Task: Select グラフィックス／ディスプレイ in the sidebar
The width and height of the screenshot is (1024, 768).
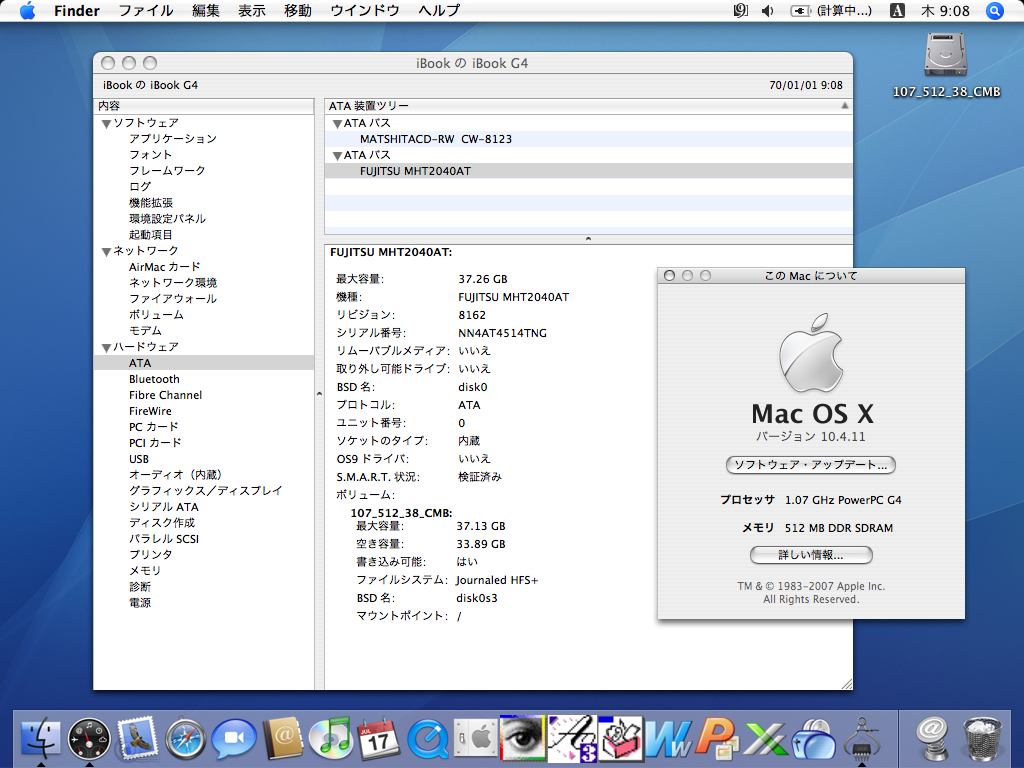Action: (x=205, y=491)
